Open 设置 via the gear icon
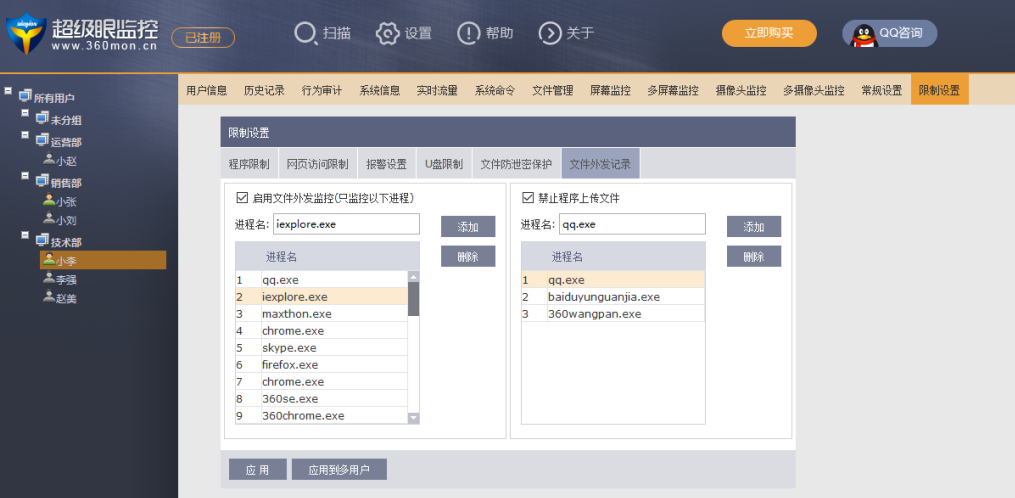This screenshot has height=498, width=1015. (x=387, y=33)
